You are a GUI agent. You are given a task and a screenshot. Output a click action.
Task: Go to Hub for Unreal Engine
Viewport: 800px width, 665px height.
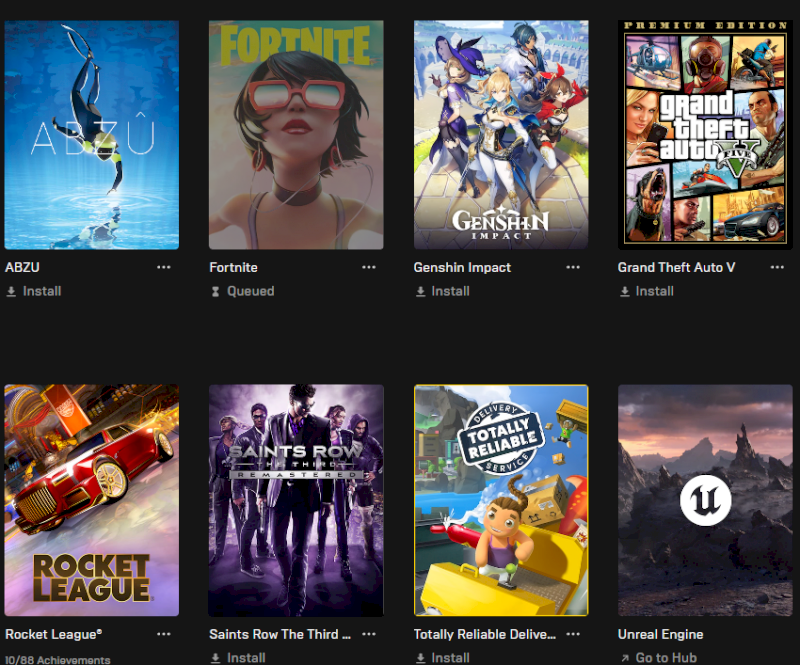[x=666, y=657]
